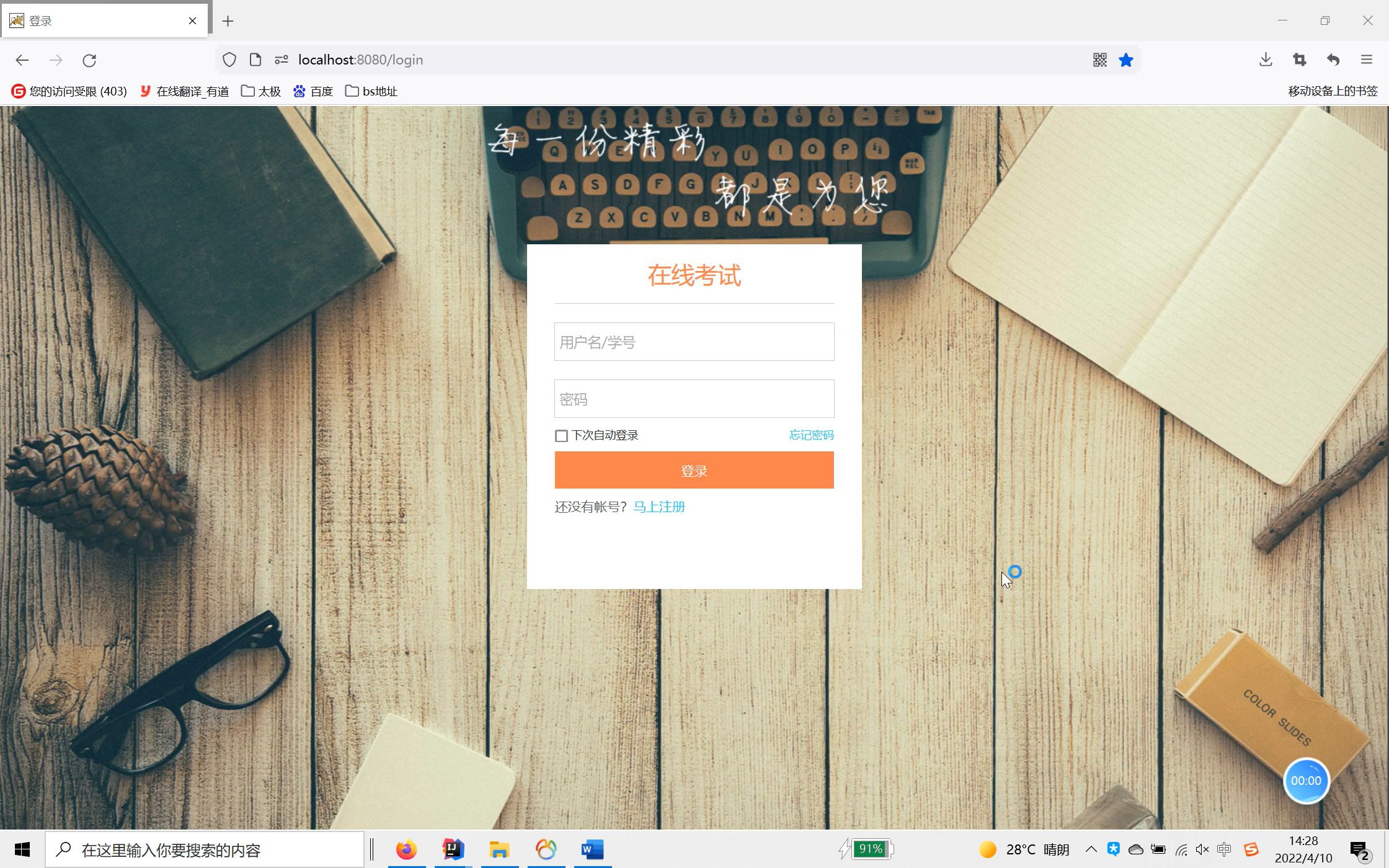Focus the 用户名/学号 input field

[694, 342]
